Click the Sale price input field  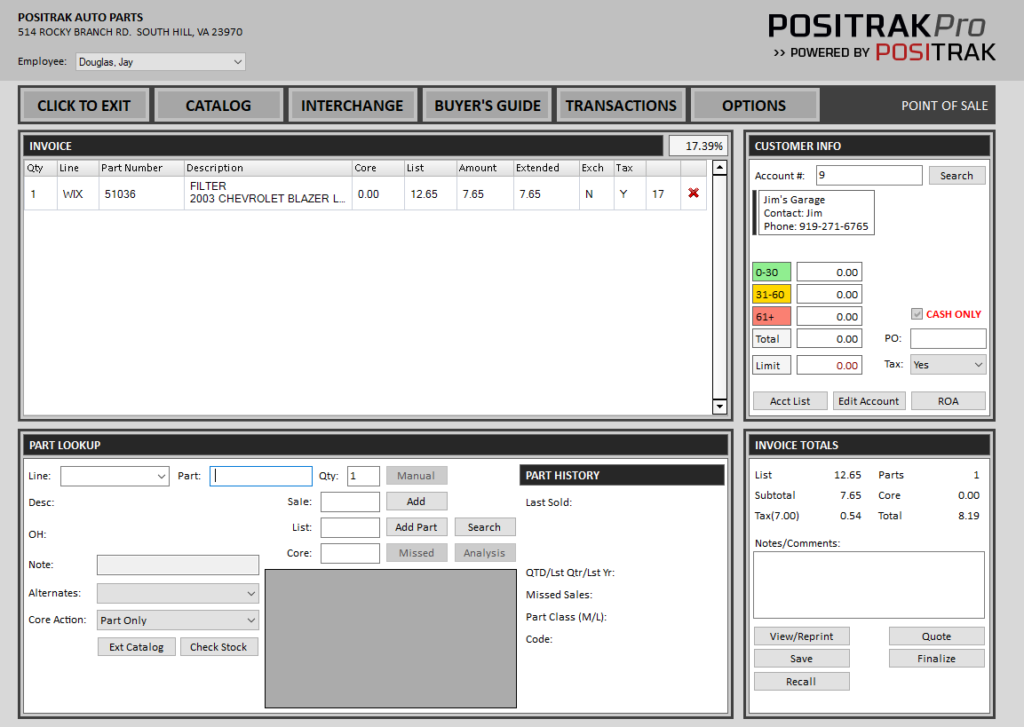[x=350, y=502]
